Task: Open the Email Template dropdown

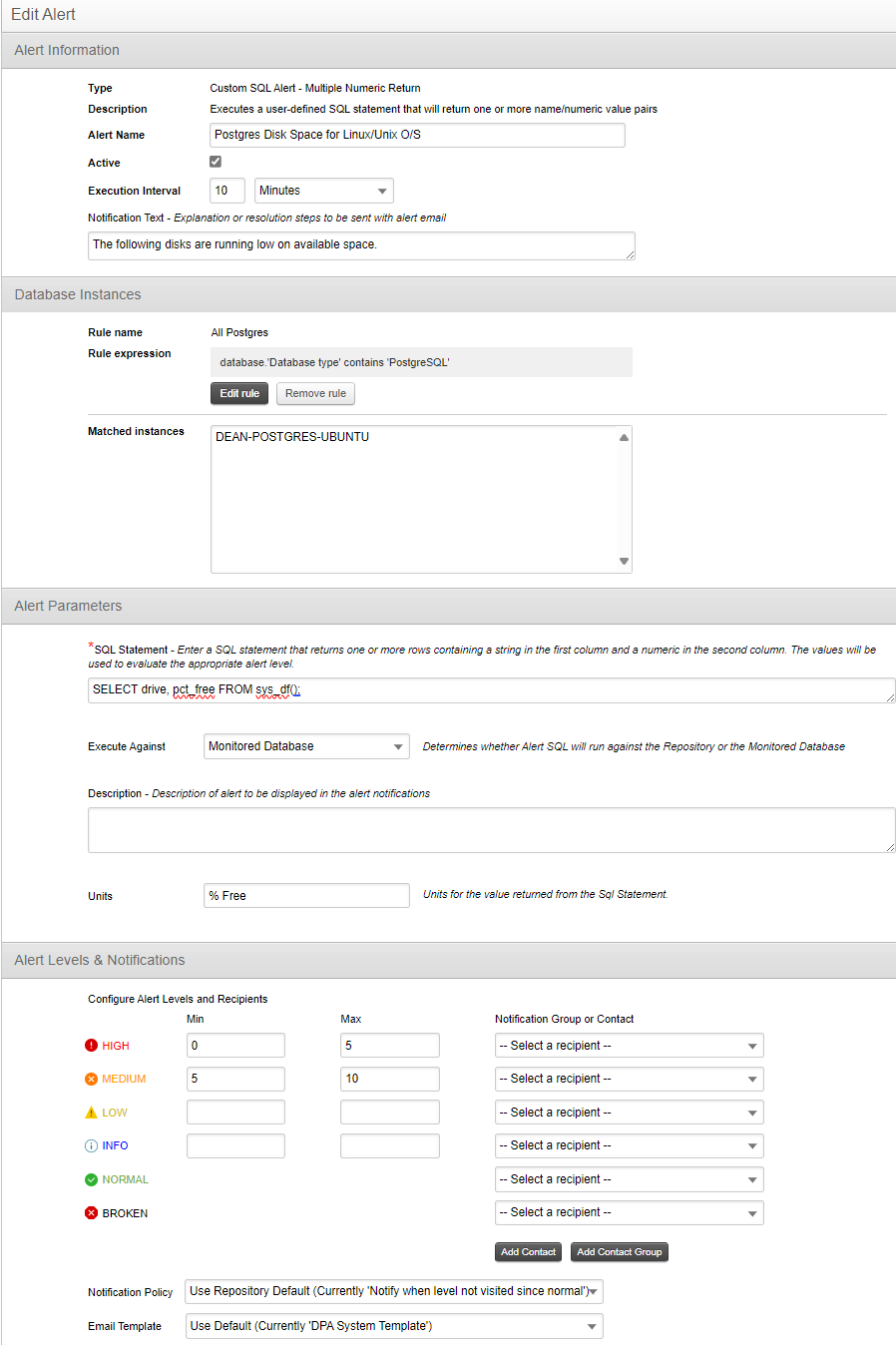Action: click(x=394, y=1326)
